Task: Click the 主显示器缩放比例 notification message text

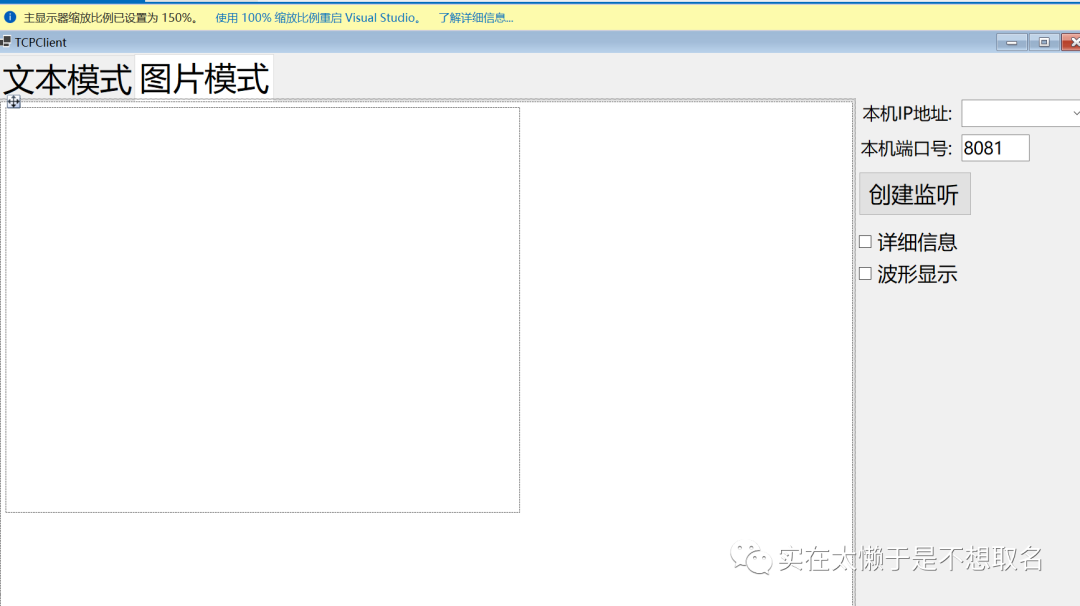Action: coord(110,17)
